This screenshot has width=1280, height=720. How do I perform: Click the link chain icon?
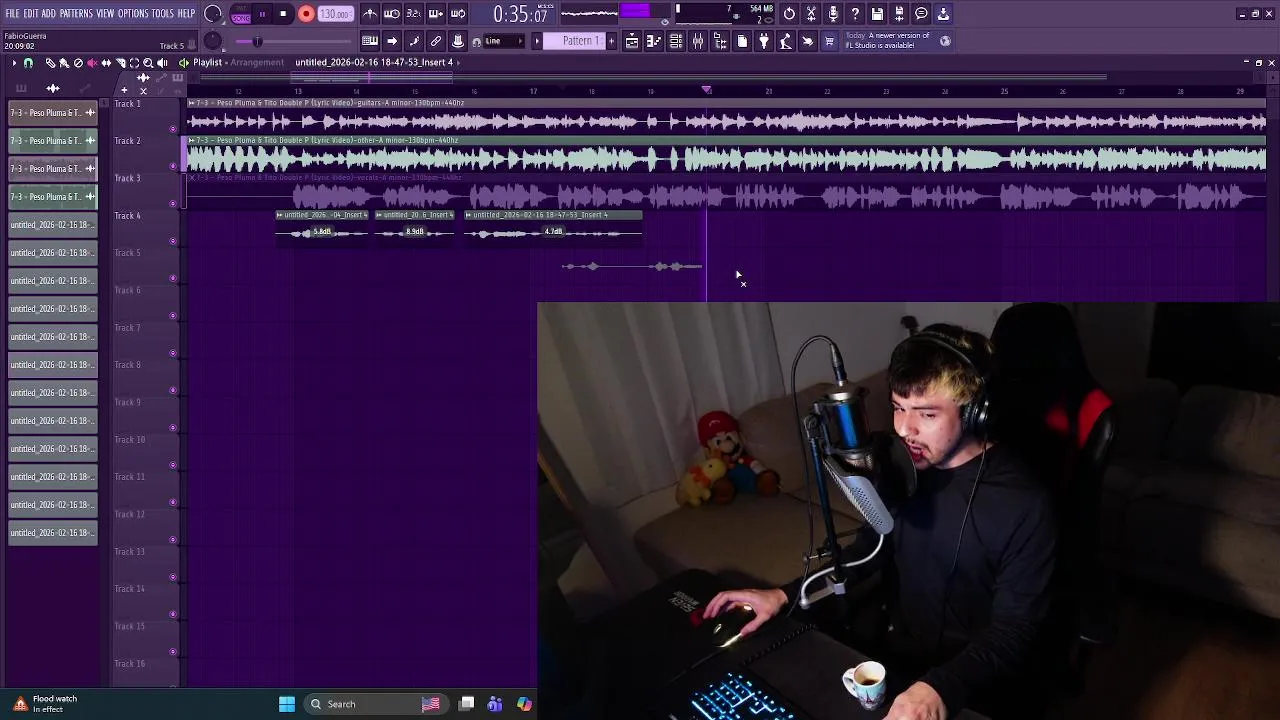[436, 41]
